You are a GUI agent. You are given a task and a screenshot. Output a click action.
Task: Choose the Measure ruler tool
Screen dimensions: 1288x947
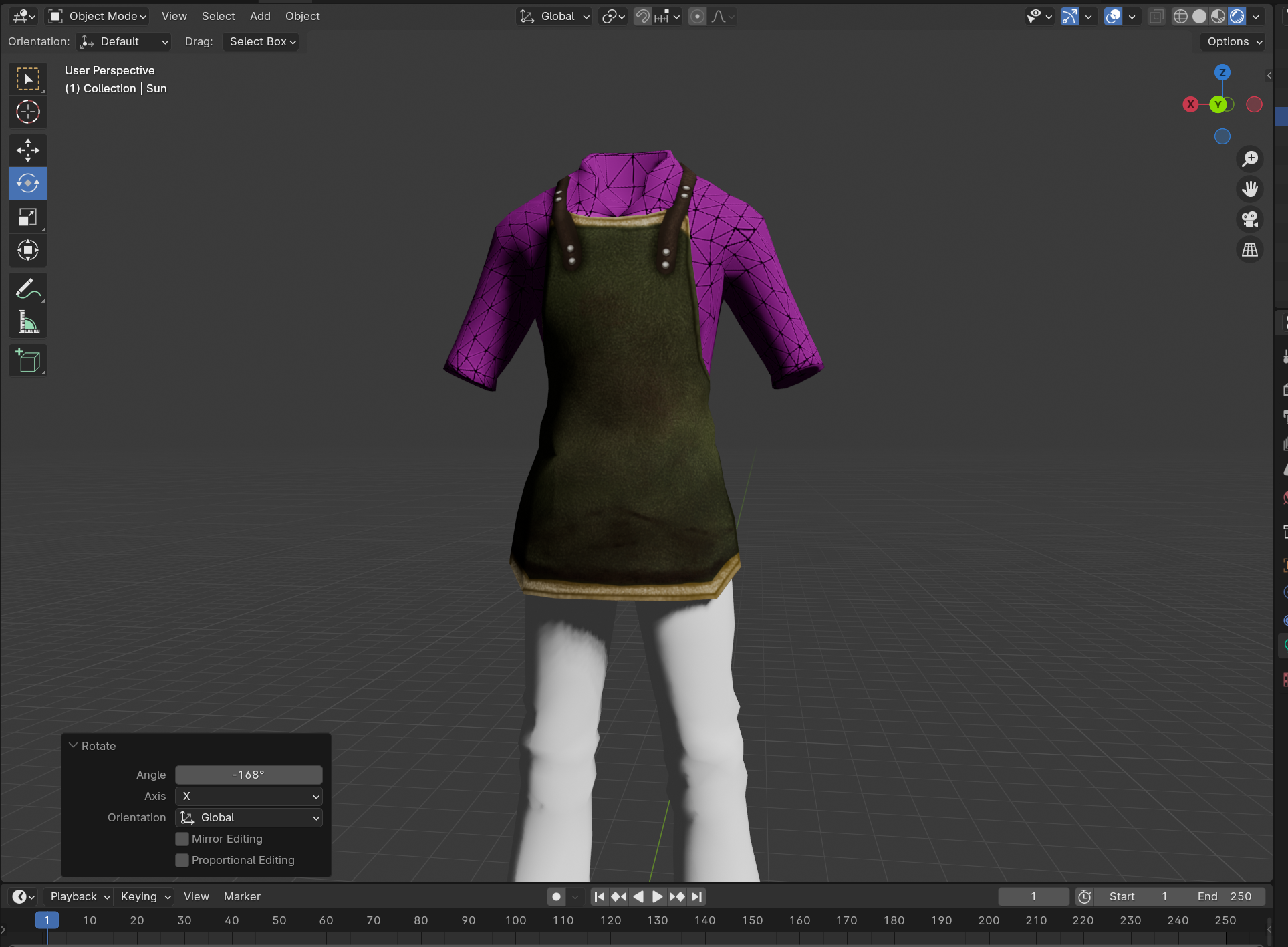coord(27,323)
